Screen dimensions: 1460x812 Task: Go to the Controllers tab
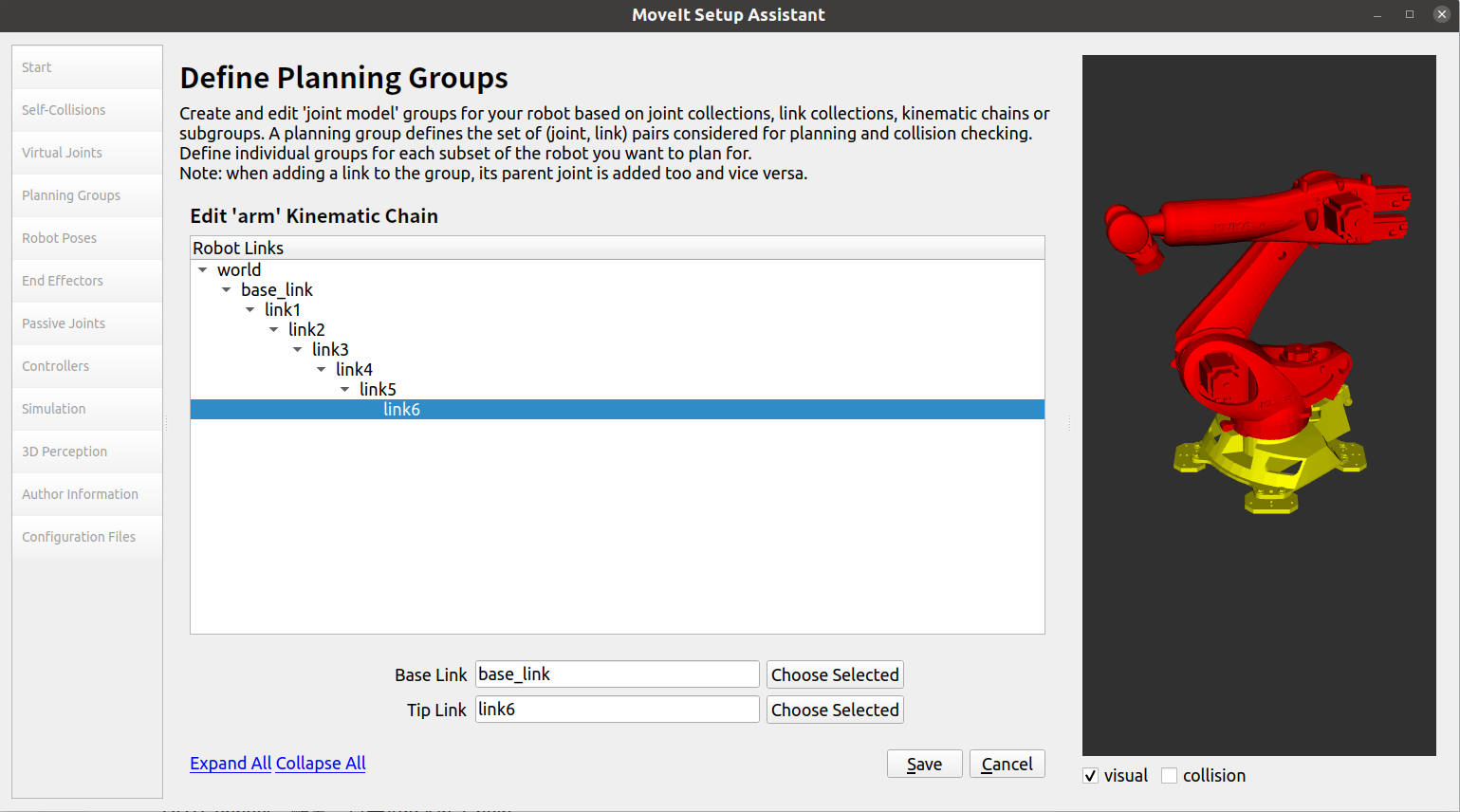(86, 366)
